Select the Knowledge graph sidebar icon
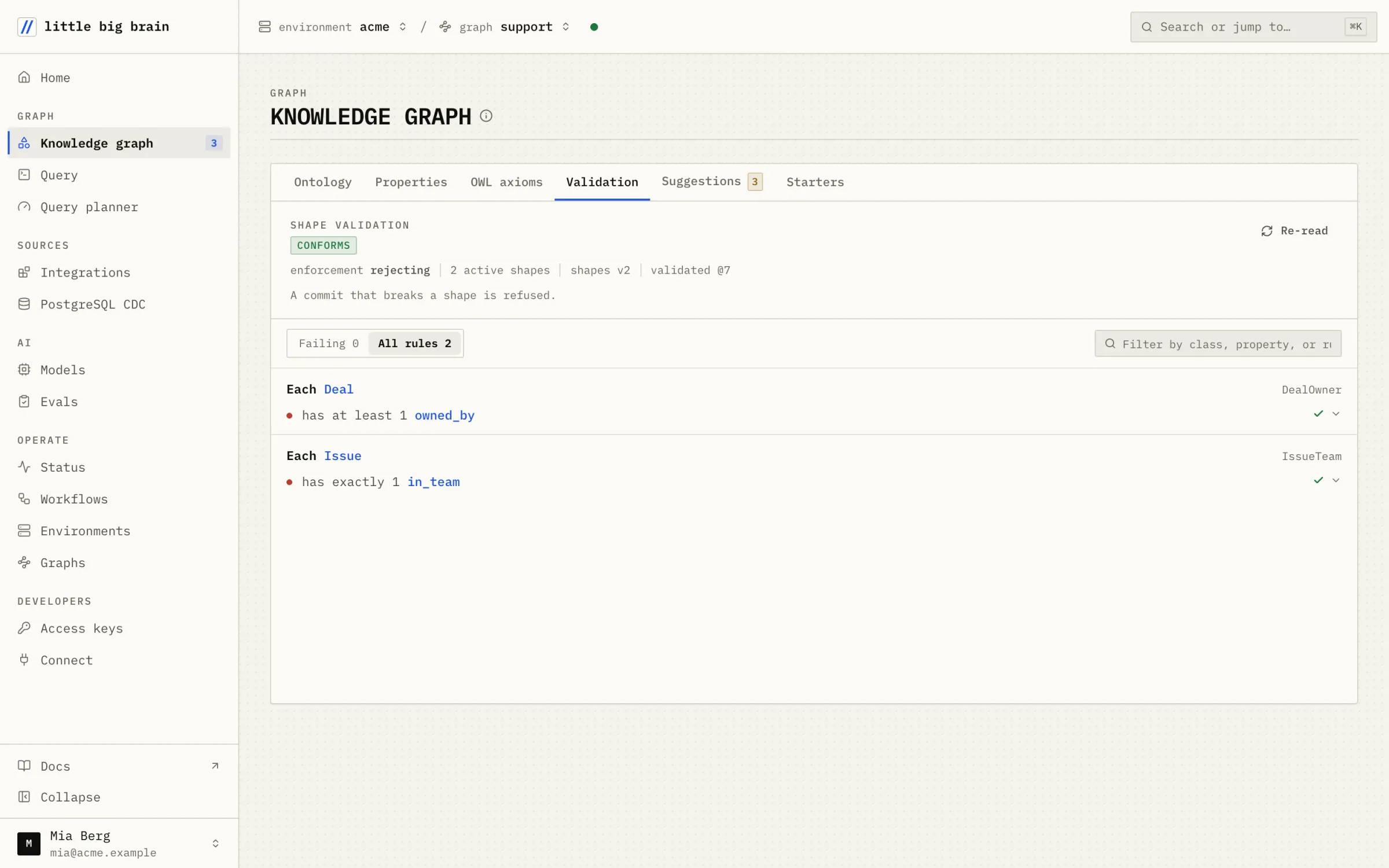Viewport: 1389px width, 868px height. [x=24, y=143]
